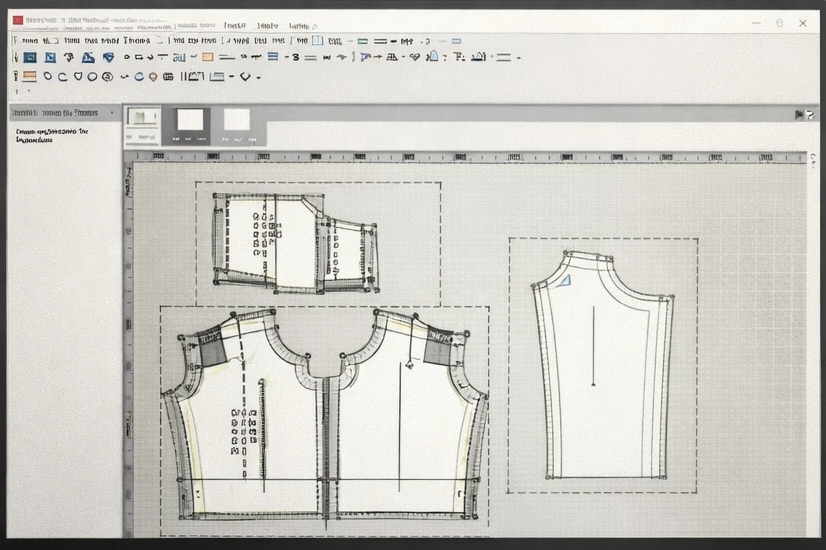Select the first blue square tool icon
Screen dimensions: 826x550
point(30,58)
